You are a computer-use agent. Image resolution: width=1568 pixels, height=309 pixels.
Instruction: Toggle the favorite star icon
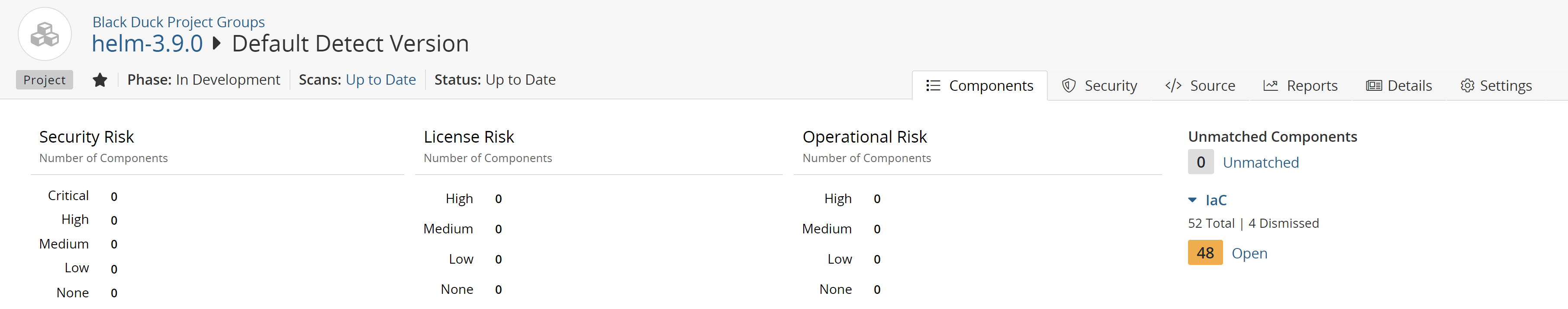100,80
